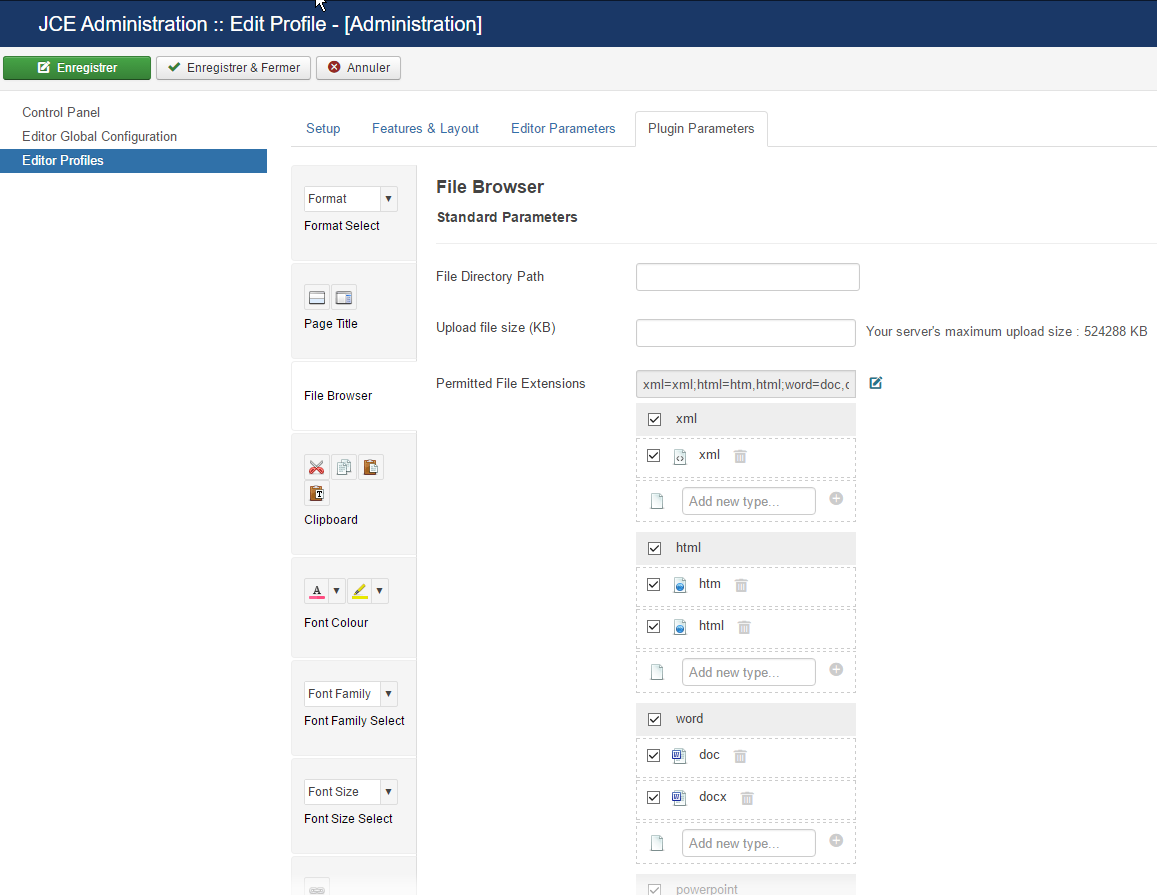The width and height of the screenshot is (1157, 895).
Task: Switch to Features & Layout tab
Action: (x=425, y=128)
